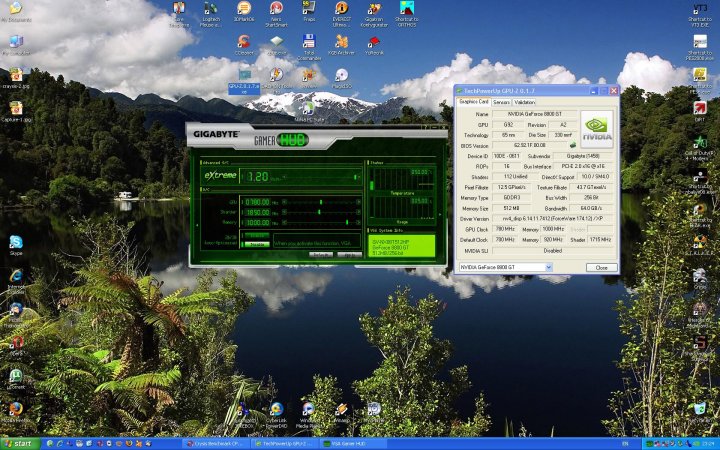Click the BIOS save icon in GPU-Z
720x450 pixels.
click(x=573, y=145)
